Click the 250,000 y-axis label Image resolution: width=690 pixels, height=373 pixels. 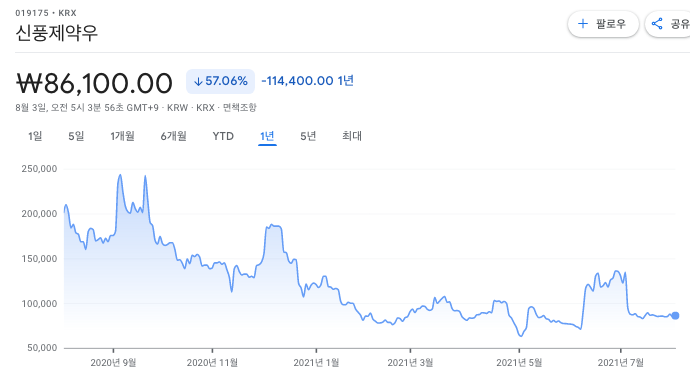click(39, 169)
